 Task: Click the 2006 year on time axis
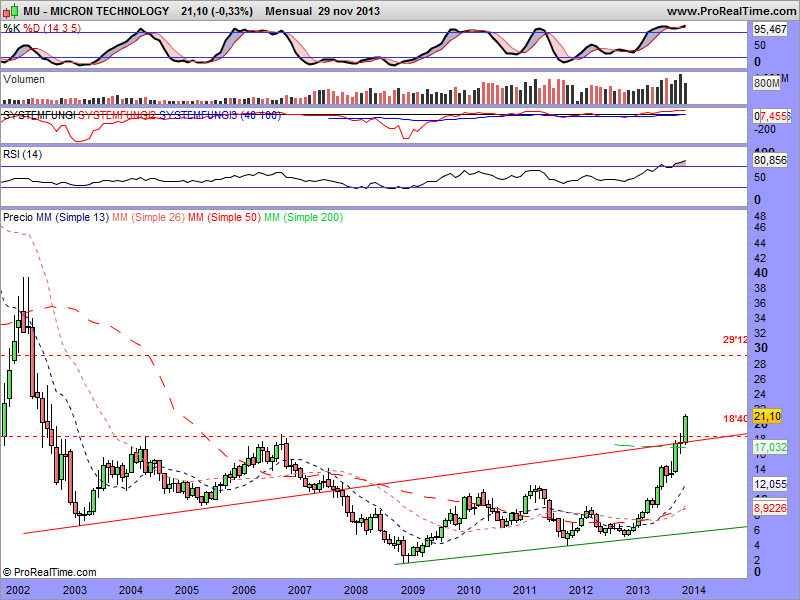point(244,590)
